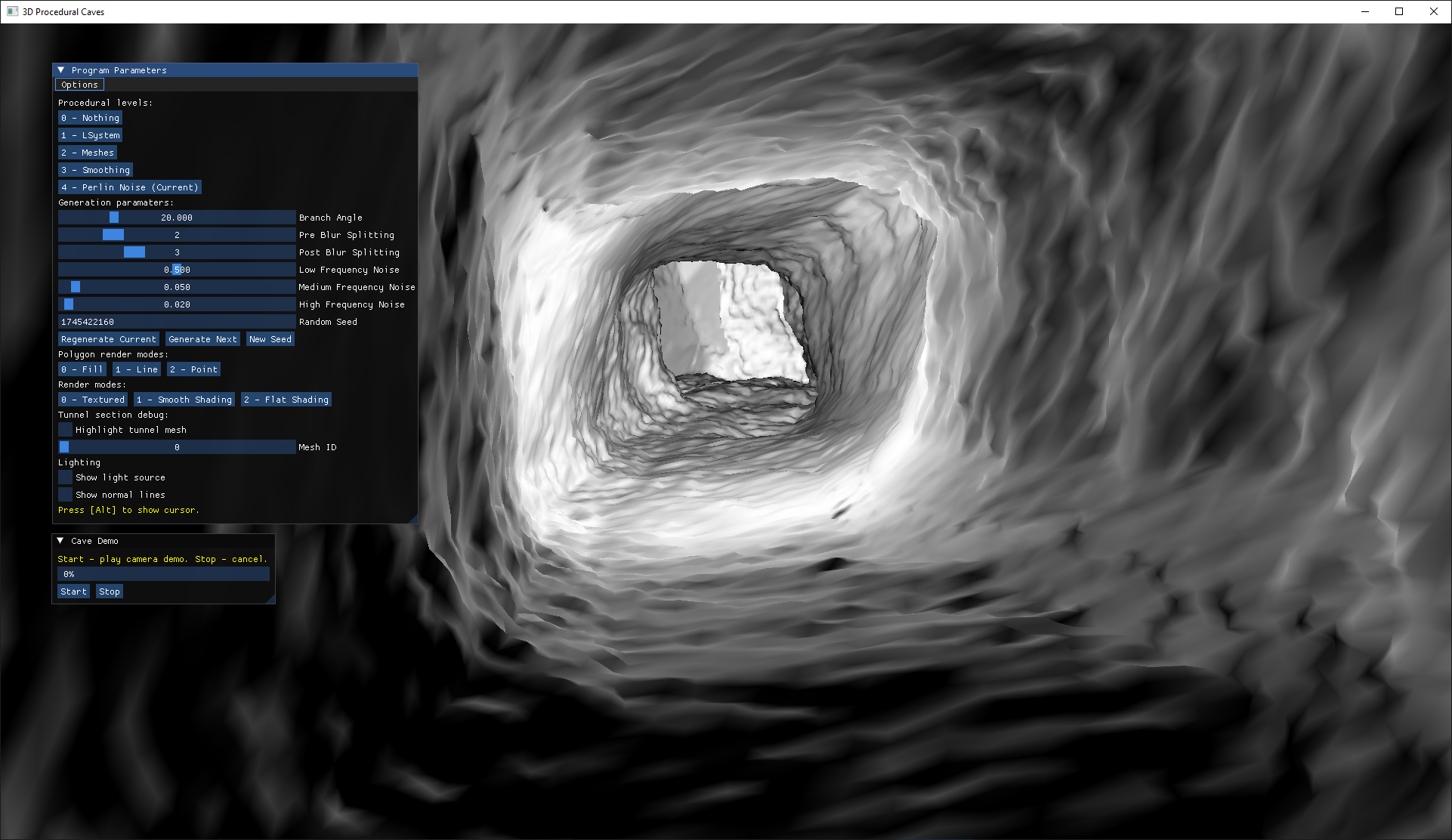Collapse the Cave Demo panel triangle
The image size is (1452, 840).
[x=60, y=541]
